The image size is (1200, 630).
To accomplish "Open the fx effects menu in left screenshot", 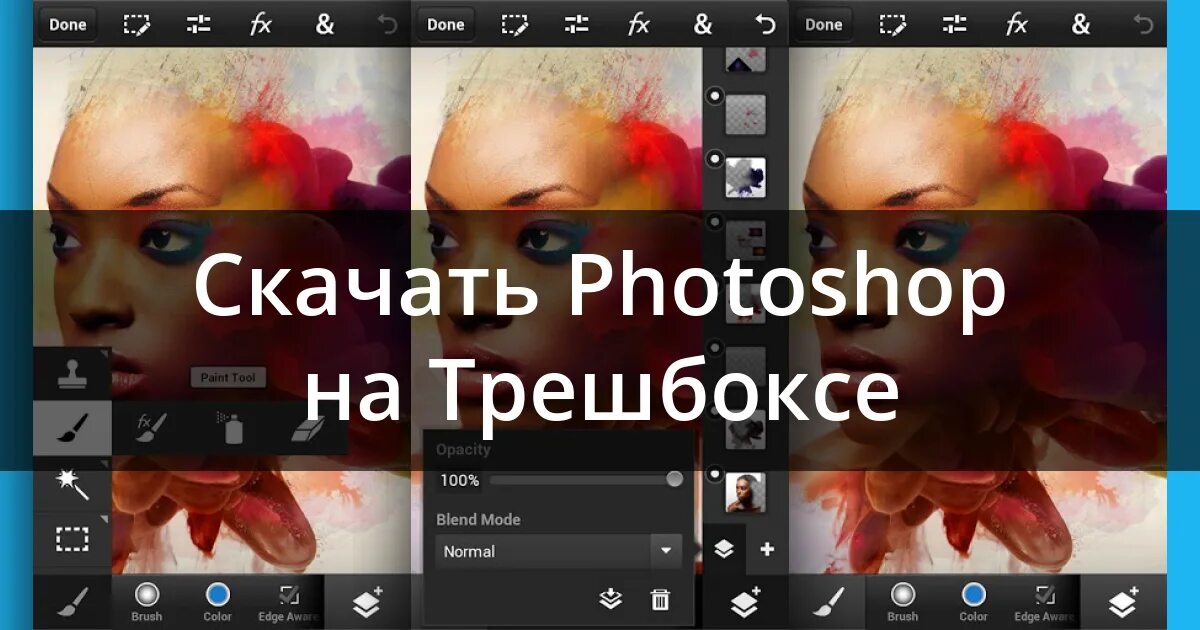I will [x=261, y=25].
